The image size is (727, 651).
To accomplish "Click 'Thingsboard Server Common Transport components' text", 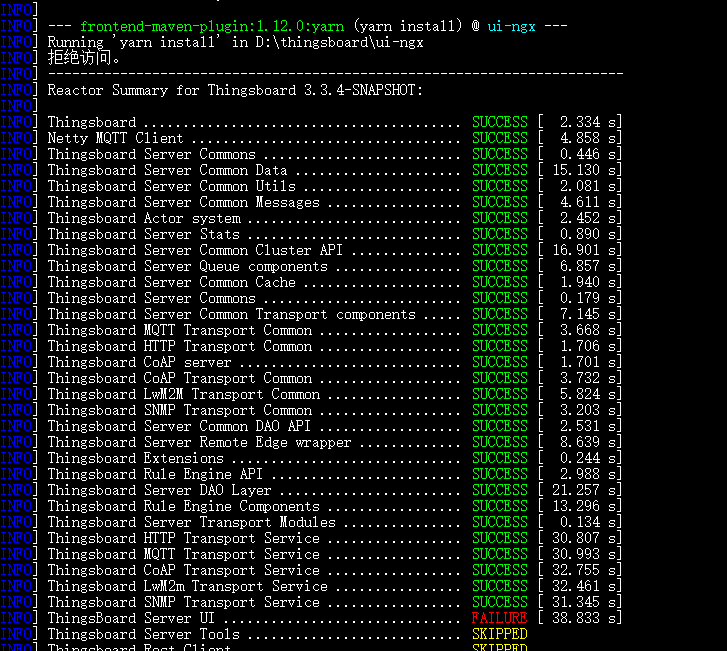I will click(231, 314).
